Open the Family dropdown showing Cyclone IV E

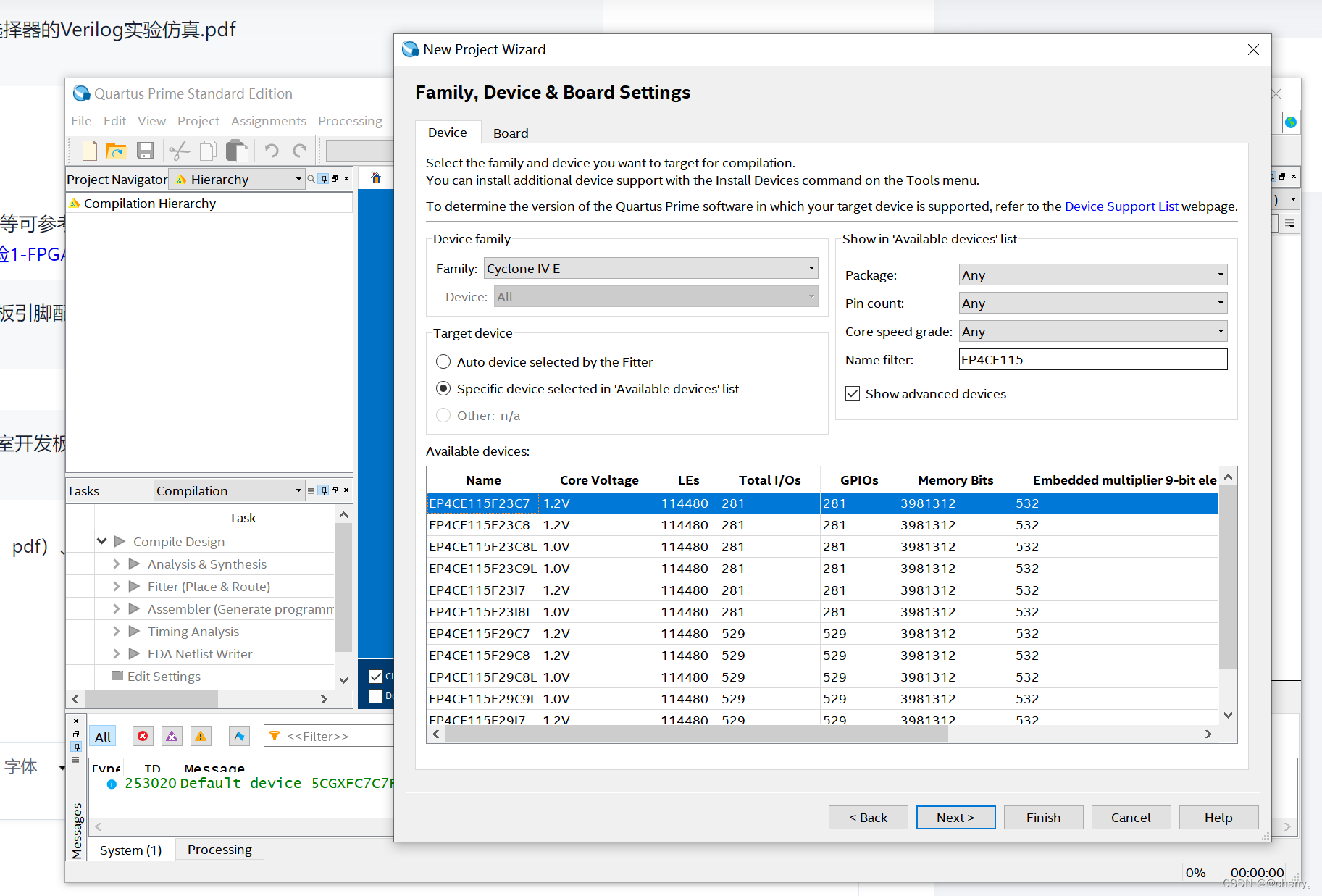pos(650,268)
